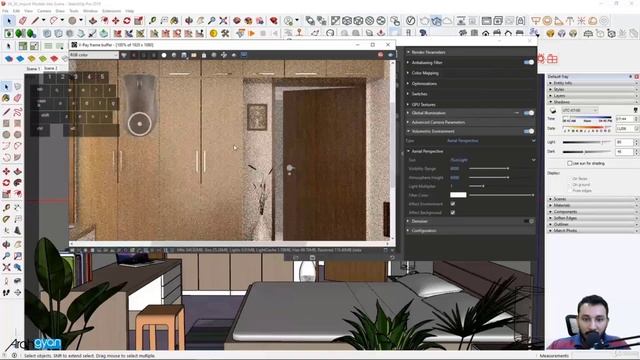Expand the Layers tray panel
Viewport: 640px width, 360px height.
[593, 96]
